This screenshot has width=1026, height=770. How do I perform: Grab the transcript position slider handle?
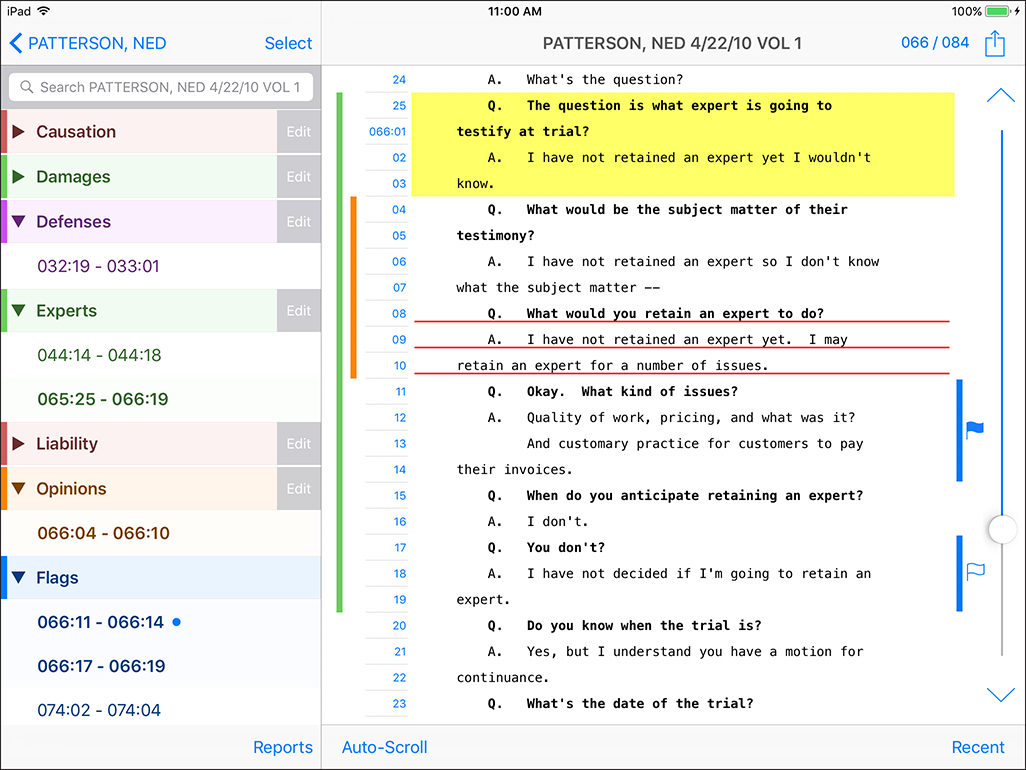1002,530
